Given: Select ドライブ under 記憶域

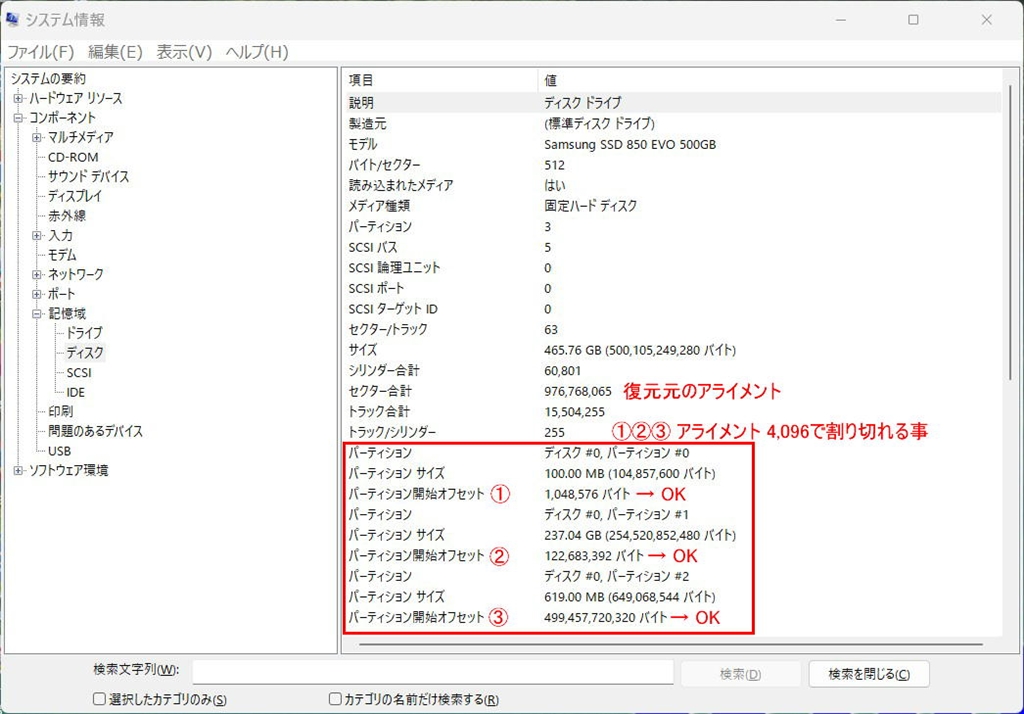Looking at the screenshot, I should coord(84,333).
